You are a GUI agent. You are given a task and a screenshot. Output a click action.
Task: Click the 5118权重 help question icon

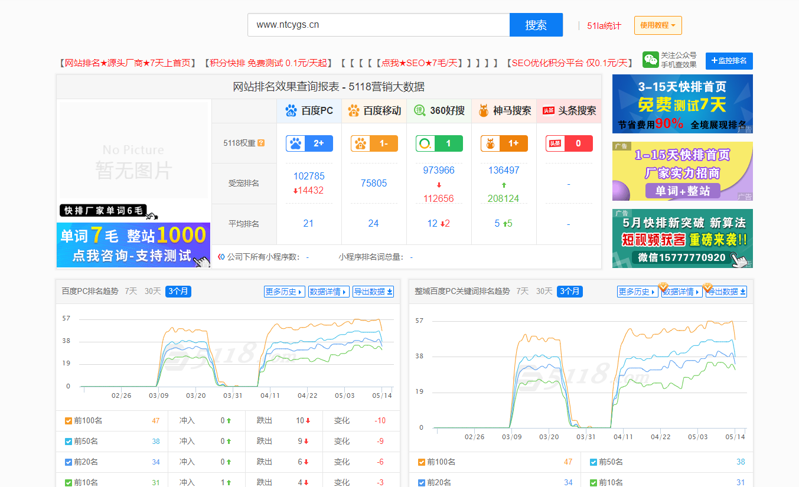point(262,143)
